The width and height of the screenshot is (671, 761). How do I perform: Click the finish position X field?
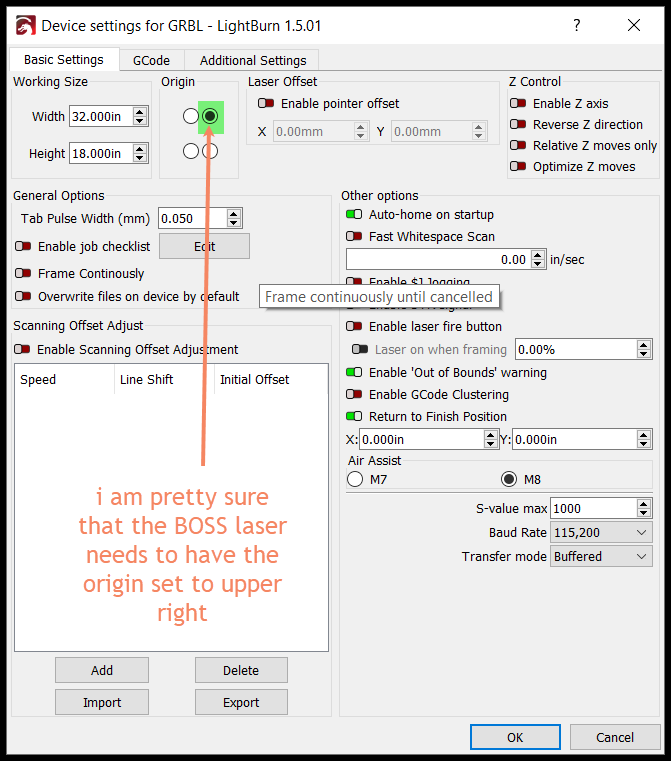(422, 439)
